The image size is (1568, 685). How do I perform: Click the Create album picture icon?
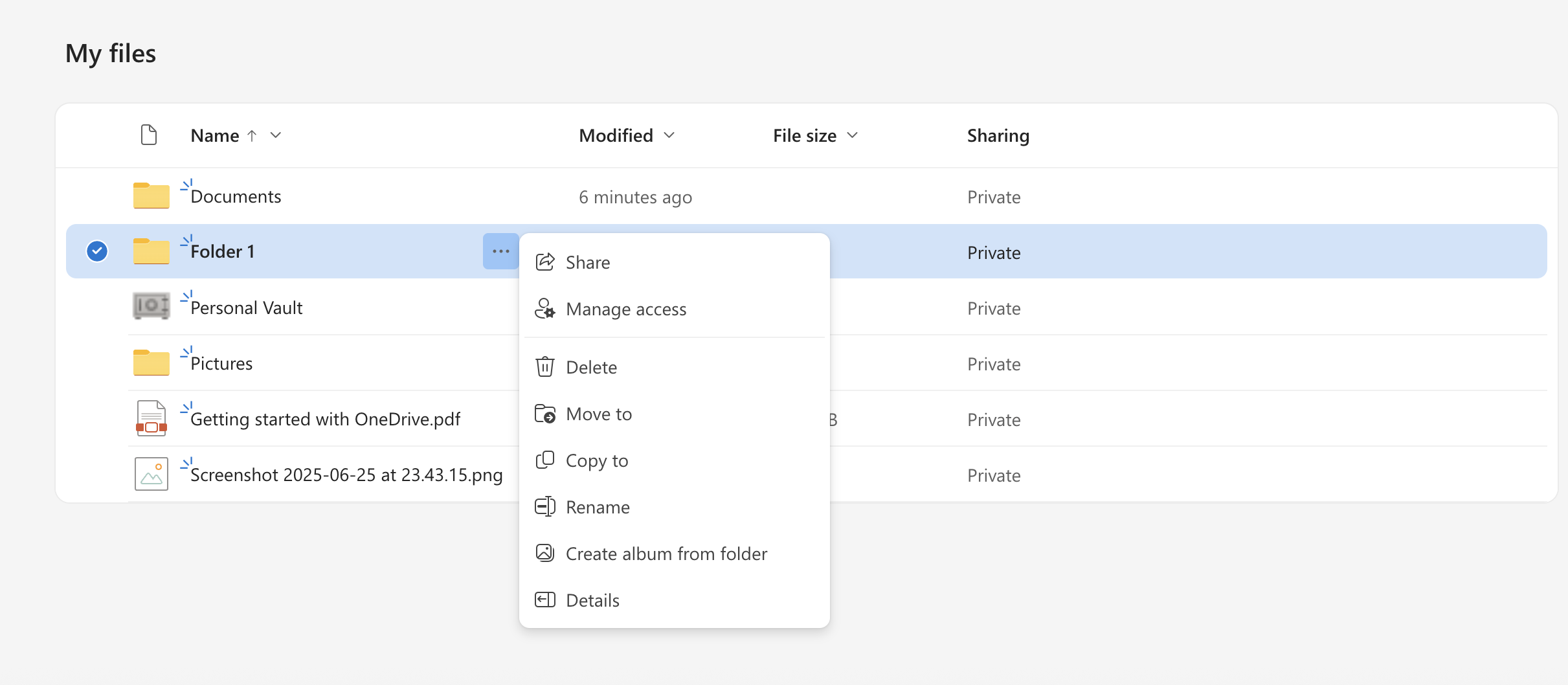click(545, 554)
